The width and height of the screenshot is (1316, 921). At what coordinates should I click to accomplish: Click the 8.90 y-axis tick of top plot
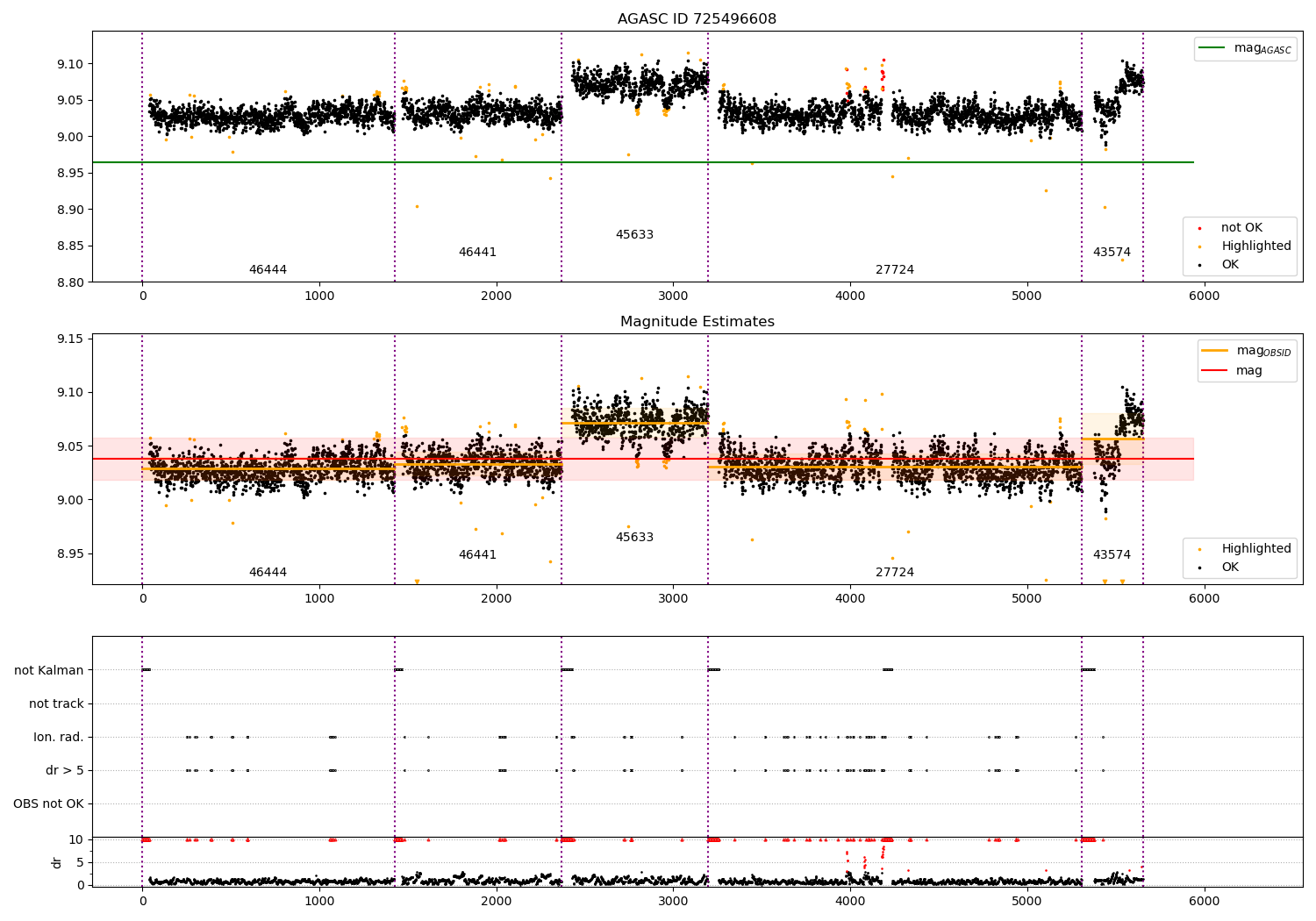coord(72,210)
